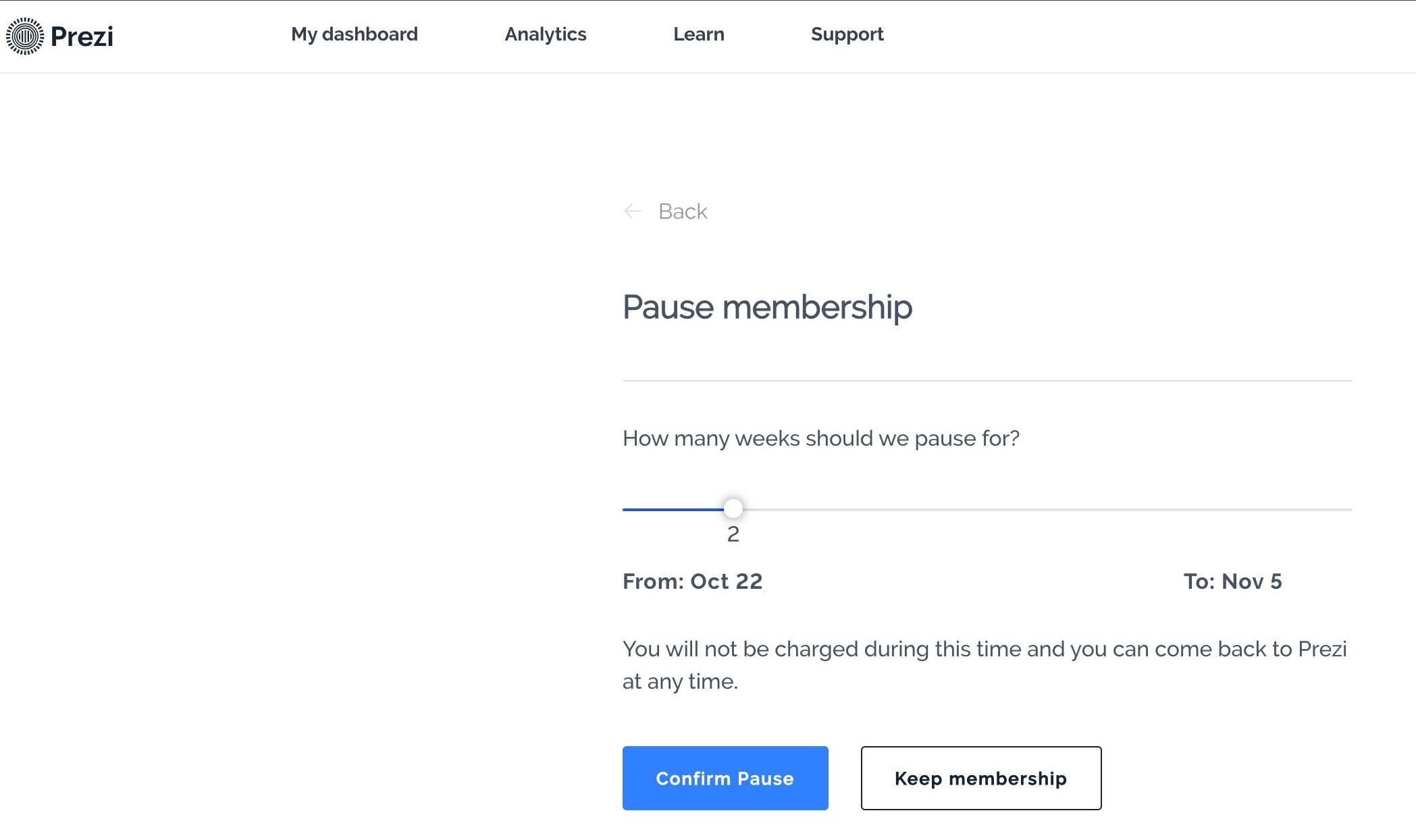
Task: Click the Prezi circular logo icon
Action: [25, 36]
